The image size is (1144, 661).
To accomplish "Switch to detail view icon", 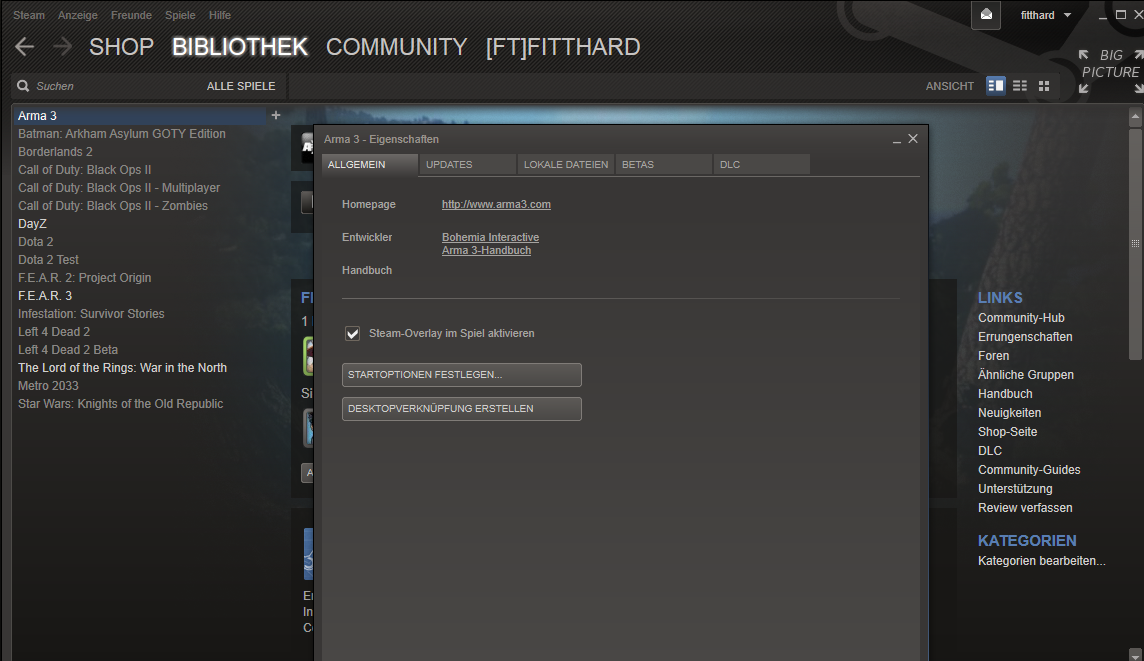I will [995, 86].
